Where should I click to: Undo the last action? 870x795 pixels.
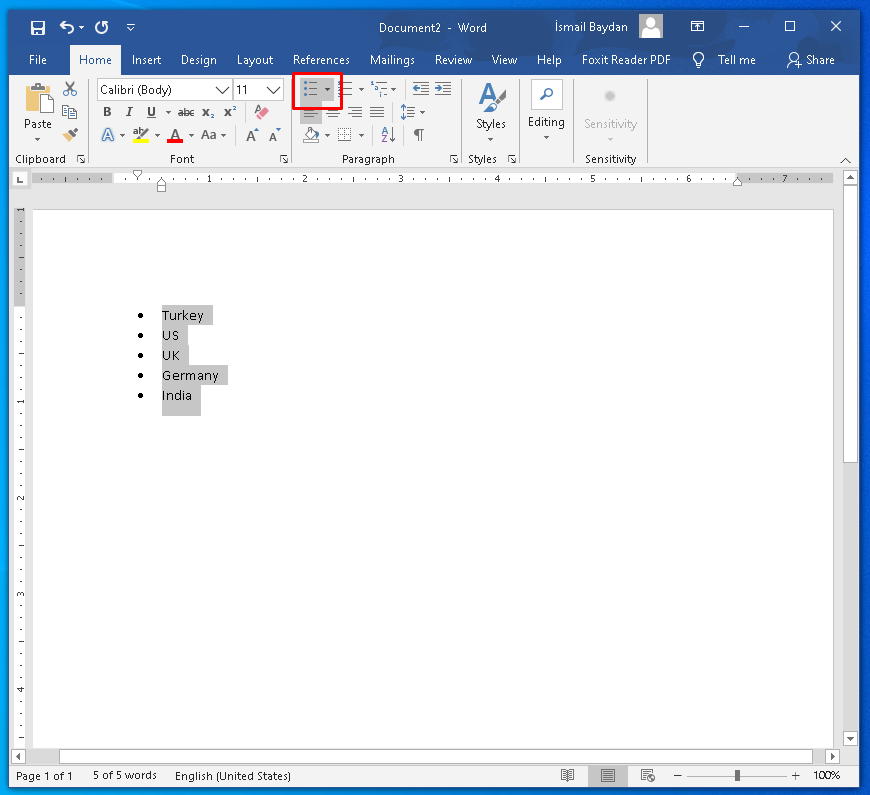tap(67, 27)
